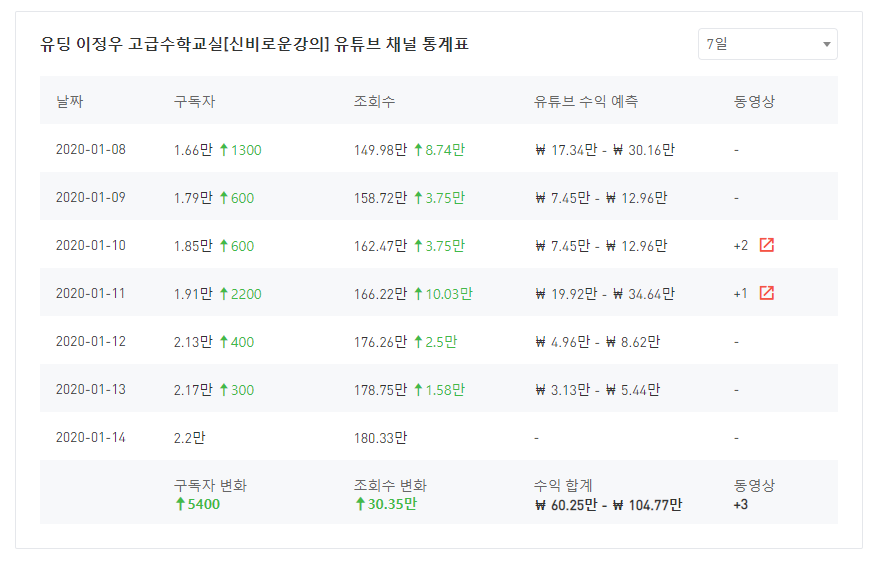
Task: Click subscriber count 2.13만
Action: [x=193, y=342]
